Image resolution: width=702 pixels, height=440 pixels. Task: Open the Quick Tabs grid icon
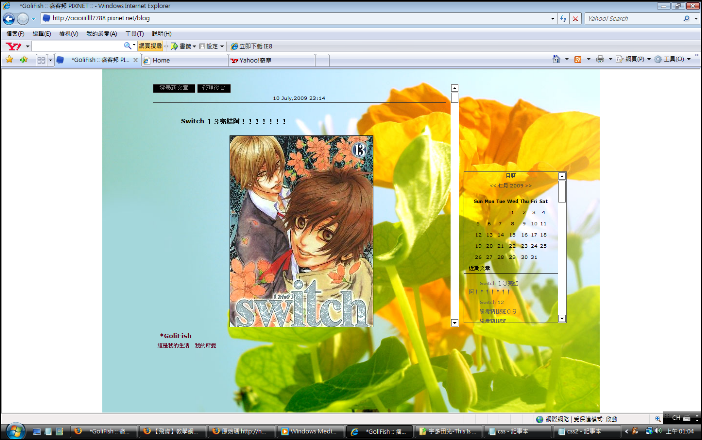tap(41, 60)
